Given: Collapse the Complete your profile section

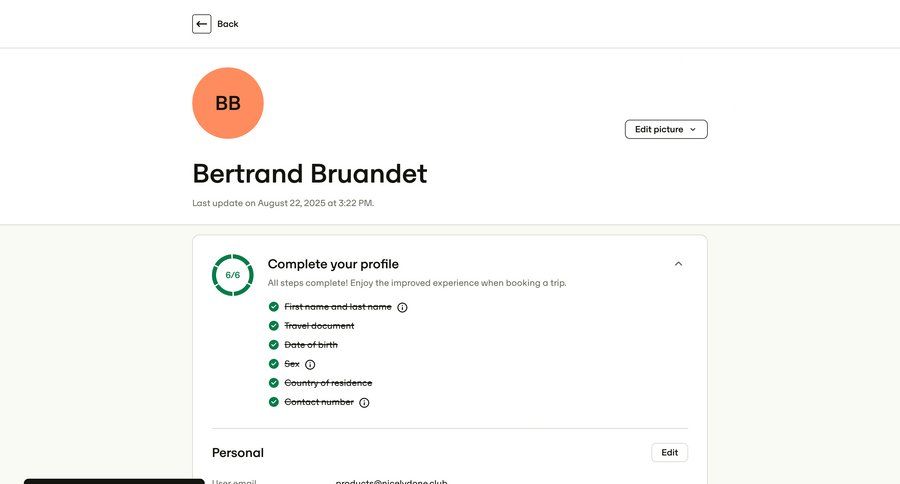Looking at the screenshot, I should click(x=678, y=264).
